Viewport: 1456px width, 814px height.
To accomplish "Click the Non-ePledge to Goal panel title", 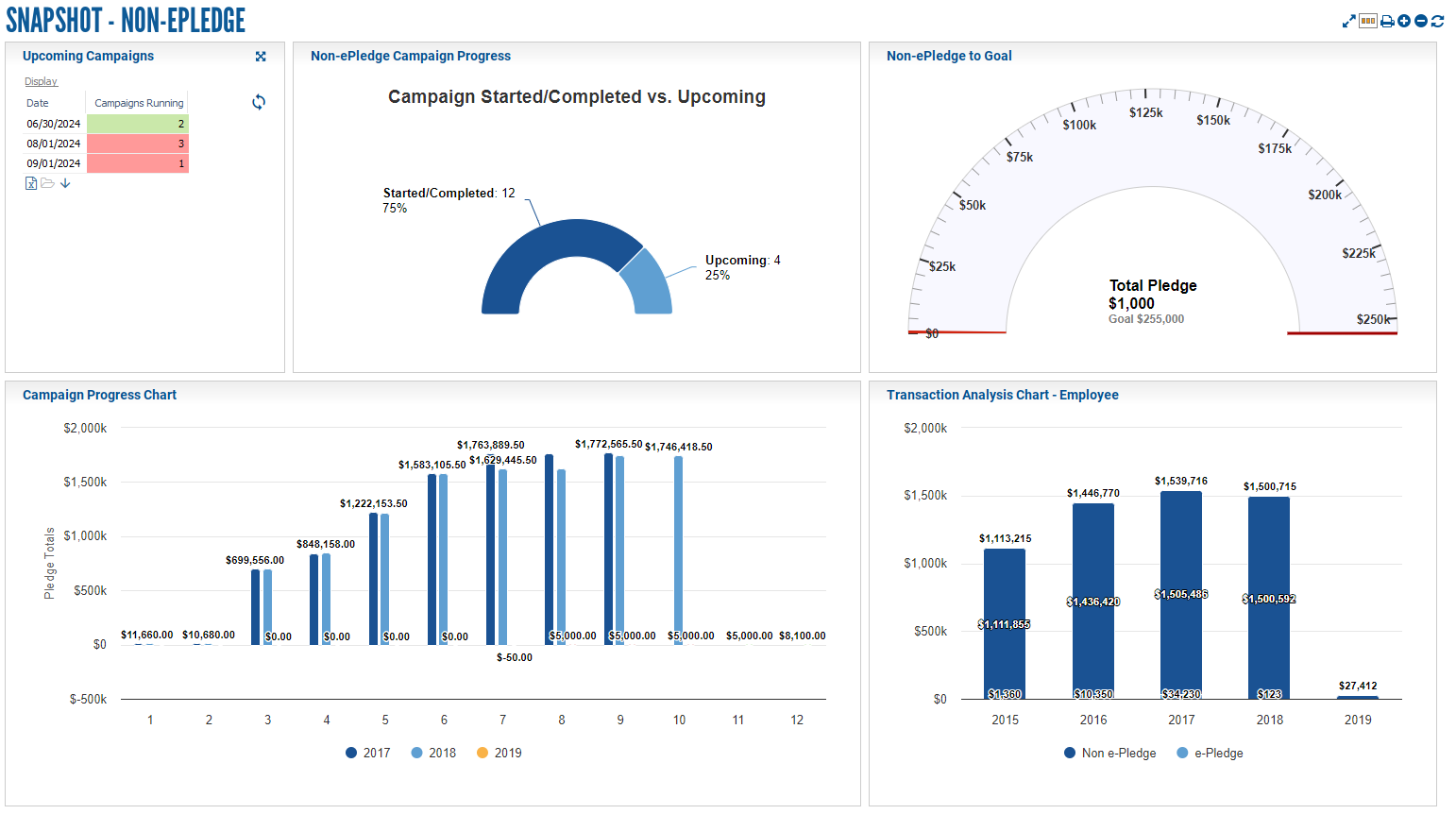I will click(949, 56).
